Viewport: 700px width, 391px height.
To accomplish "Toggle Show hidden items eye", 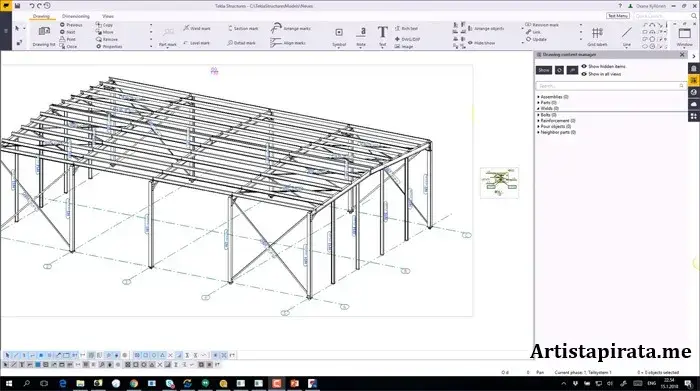I will pyautogui.click(x=584, y=66).
